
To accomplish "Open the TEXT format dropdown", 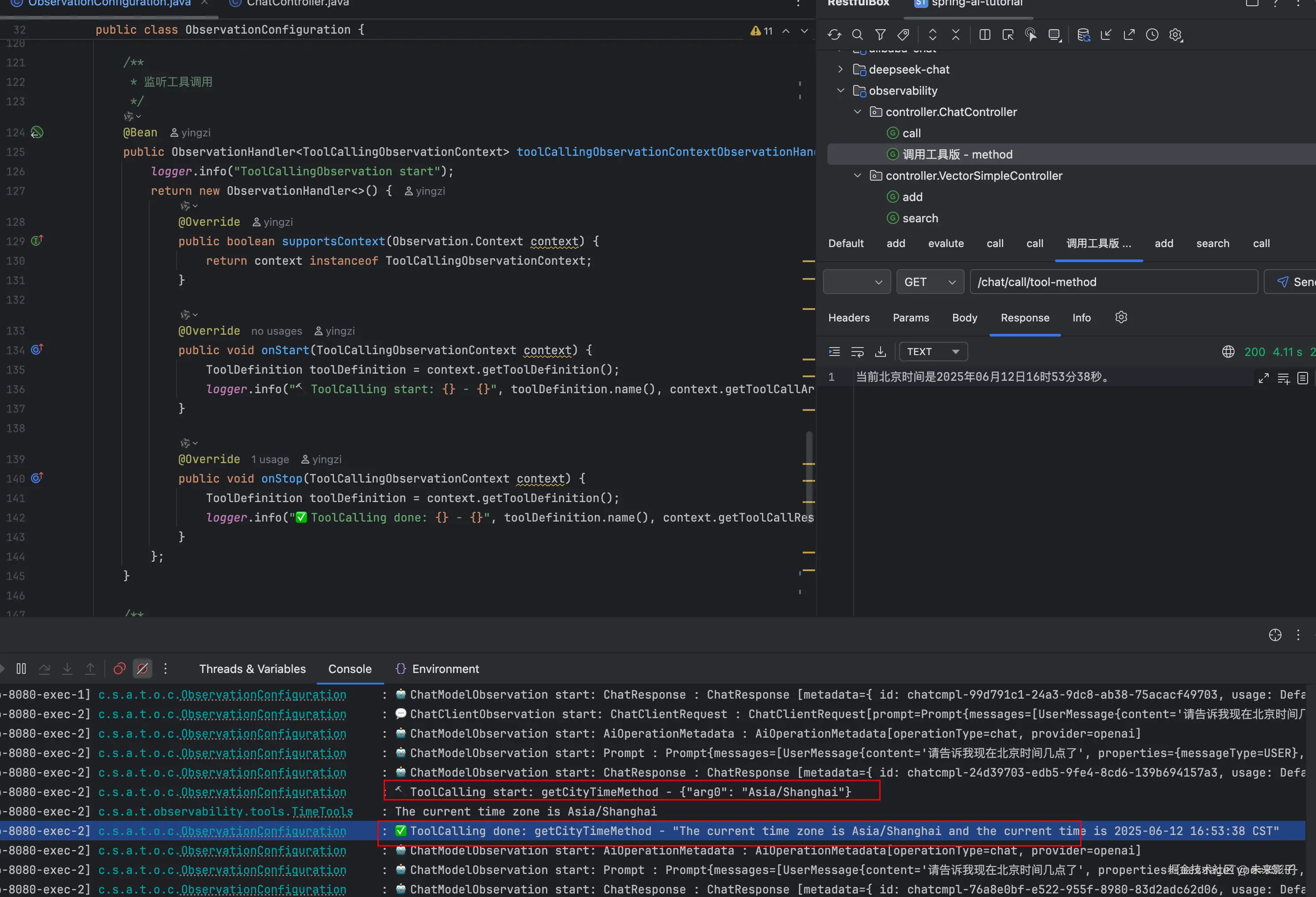I will pos(933,352).
